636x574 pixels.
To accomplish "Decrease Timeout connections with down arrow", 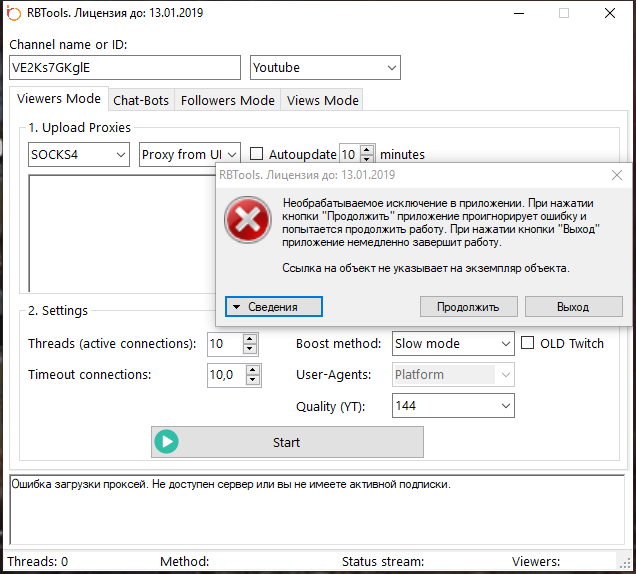I will (x=252, y=380).
